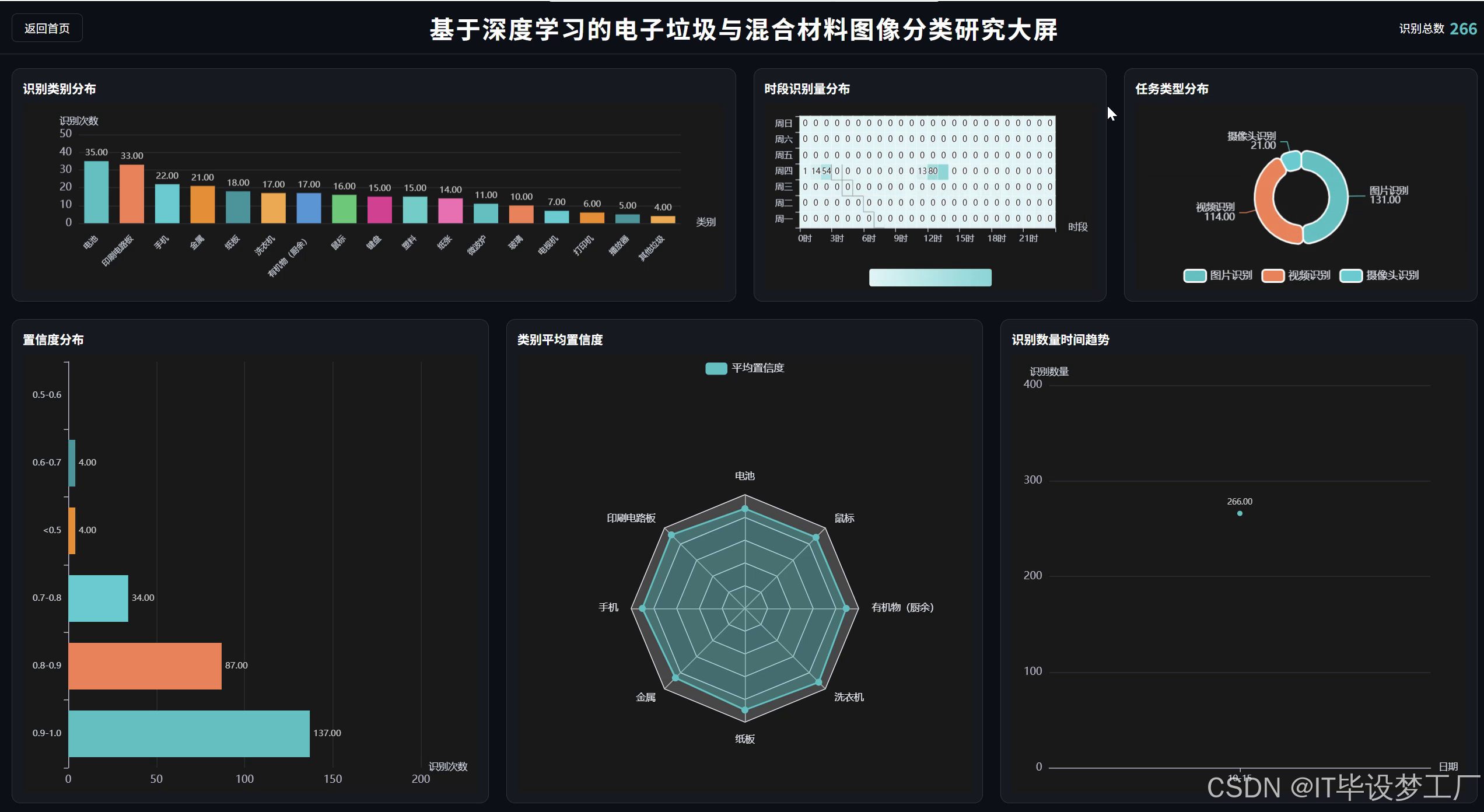Click the 时段识别量分布 panel title
This screenshot has height=812, width=1484.
[x=807, y=89]
